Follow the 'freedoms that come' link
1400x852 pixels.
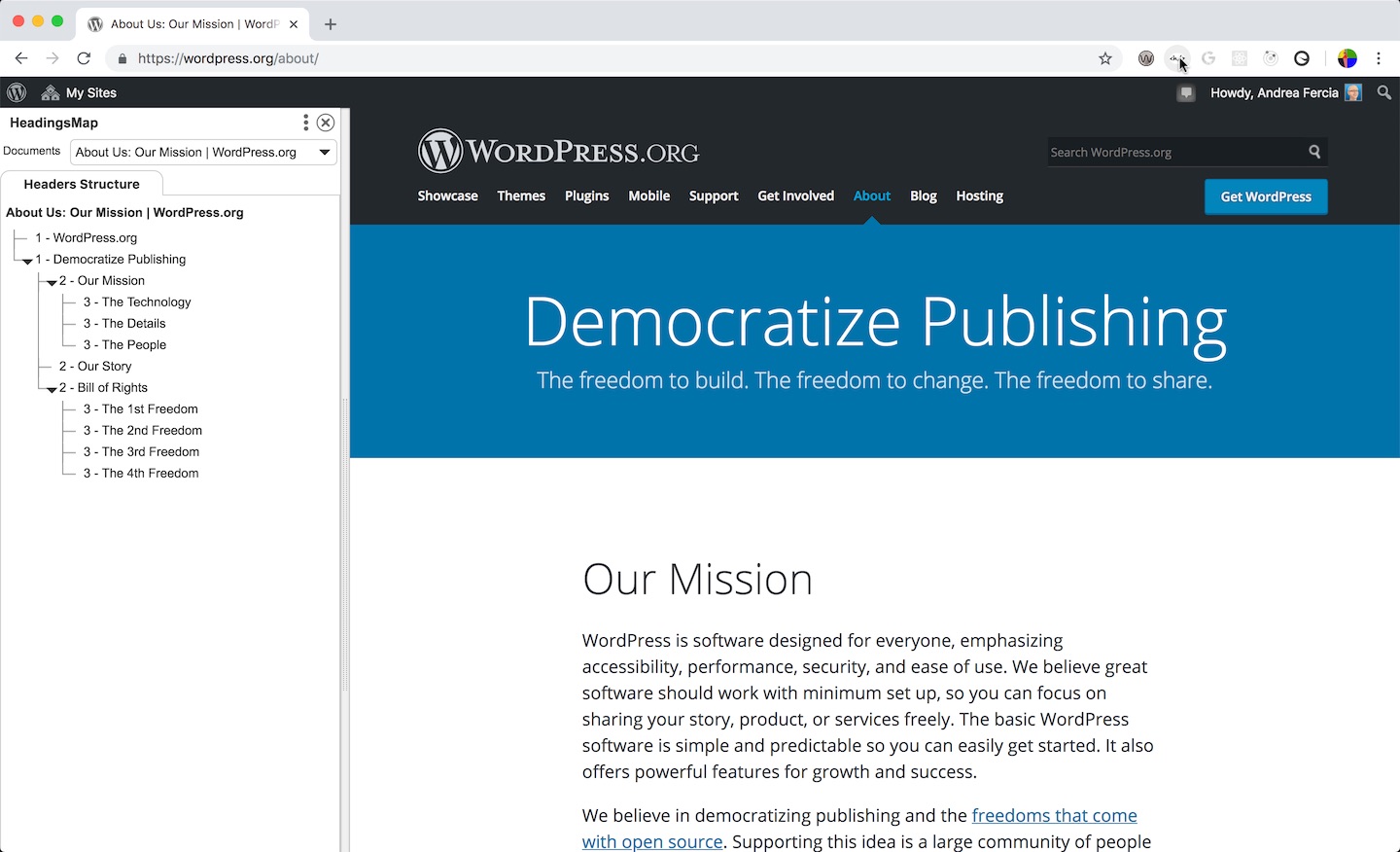[x=1054, y=815]
